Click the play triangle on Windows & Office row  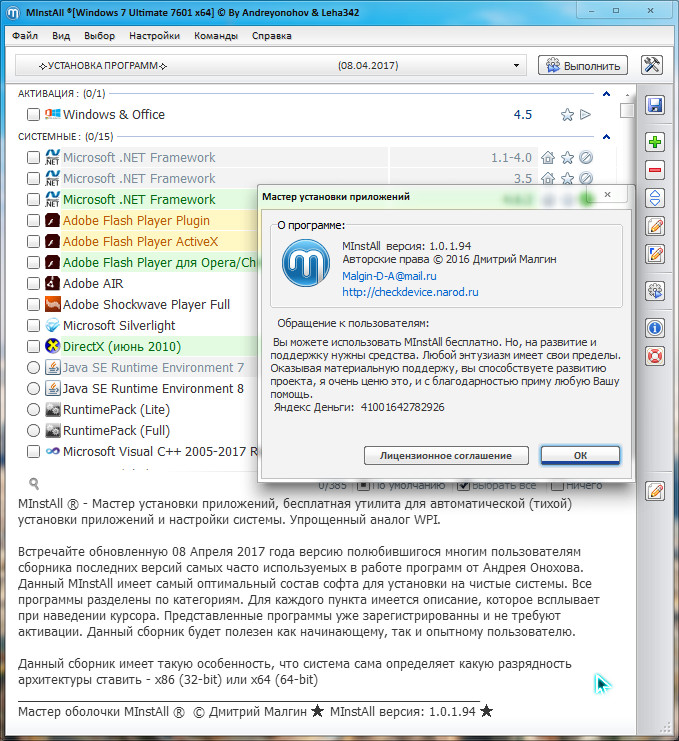tap(585, 114)
